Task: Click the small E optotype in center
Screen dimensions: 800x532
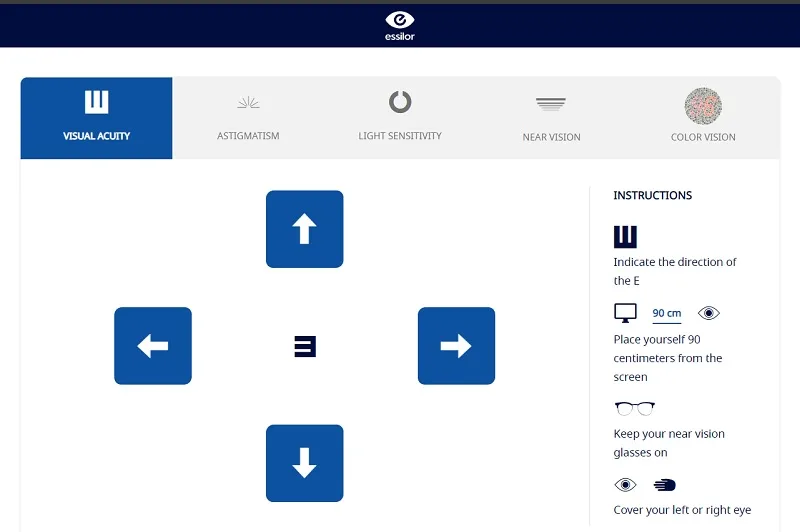Action: coord(305,346)
